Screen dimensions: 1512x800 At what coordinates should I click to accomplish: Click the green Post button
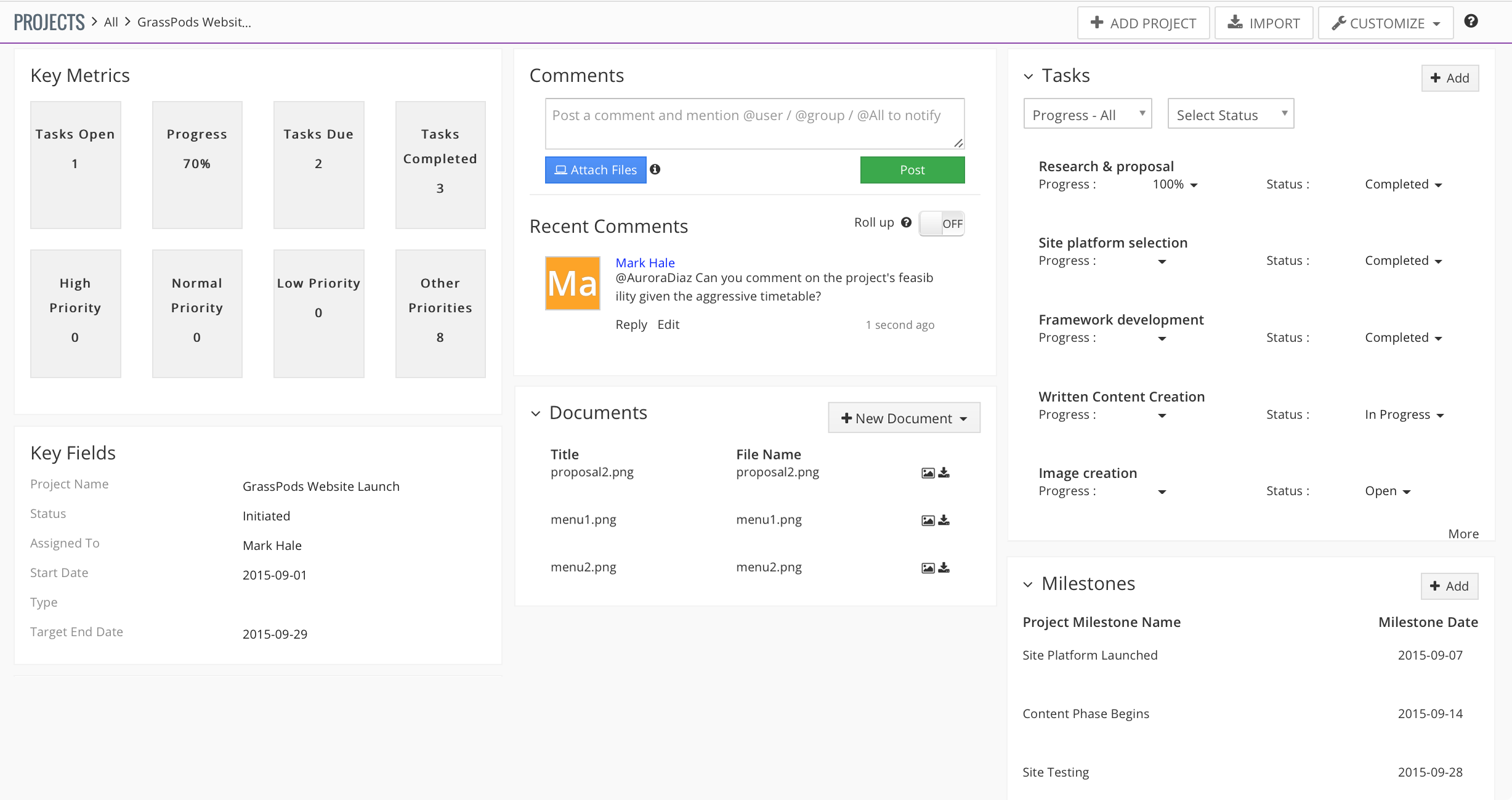click(912, 169)
